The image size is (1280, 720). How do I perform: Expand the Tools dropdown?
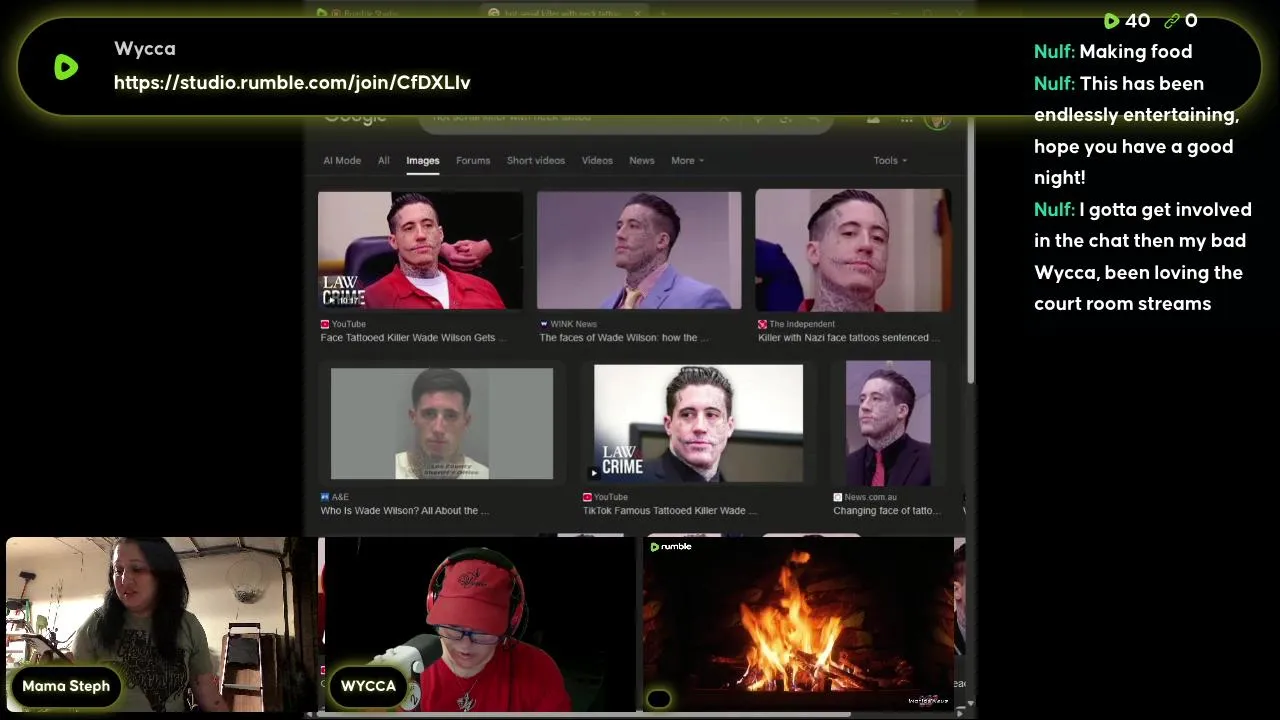point(890,160)
